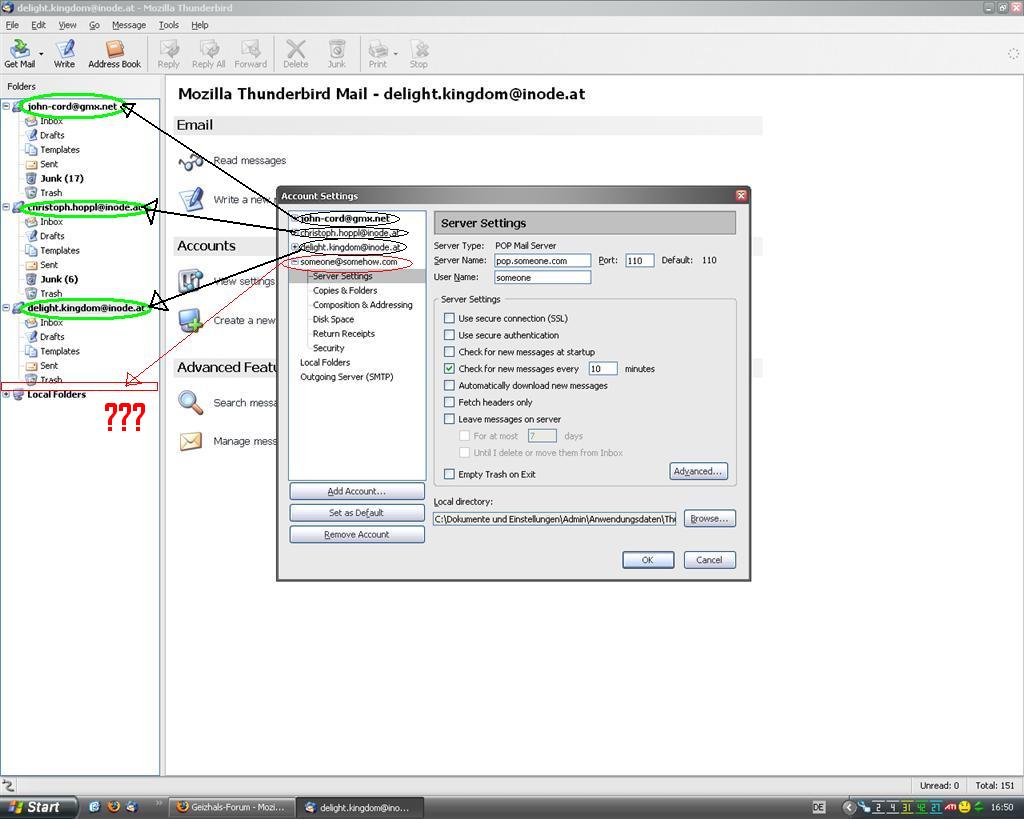This screenshot has height=819, width=1024.
Task: Cancel the Account Settings dialog
Action: coord(710,560)
